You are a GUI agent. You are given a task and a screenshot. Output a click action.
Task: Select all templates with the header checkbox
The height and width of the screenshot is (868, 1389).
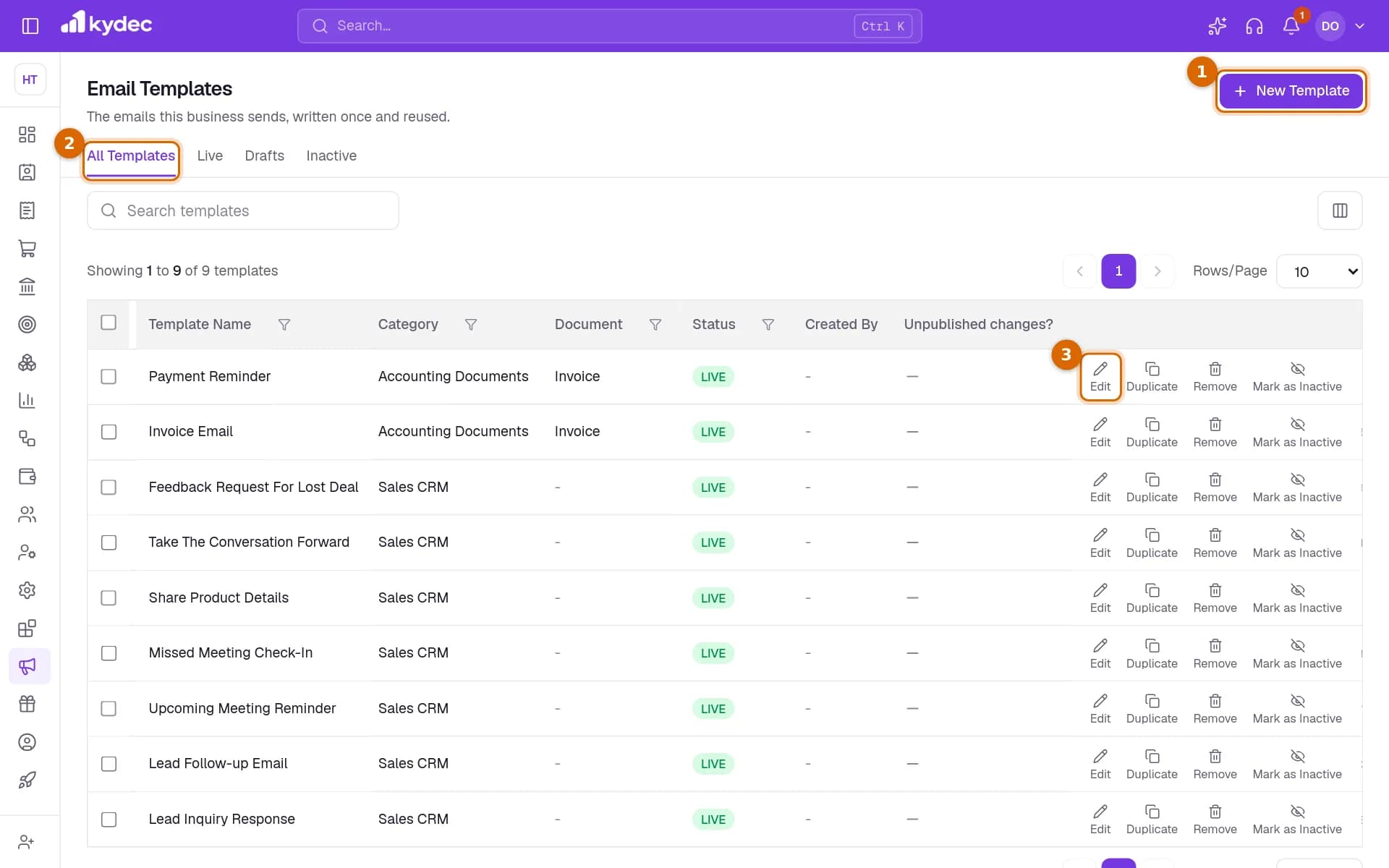[x=109, y=323]
